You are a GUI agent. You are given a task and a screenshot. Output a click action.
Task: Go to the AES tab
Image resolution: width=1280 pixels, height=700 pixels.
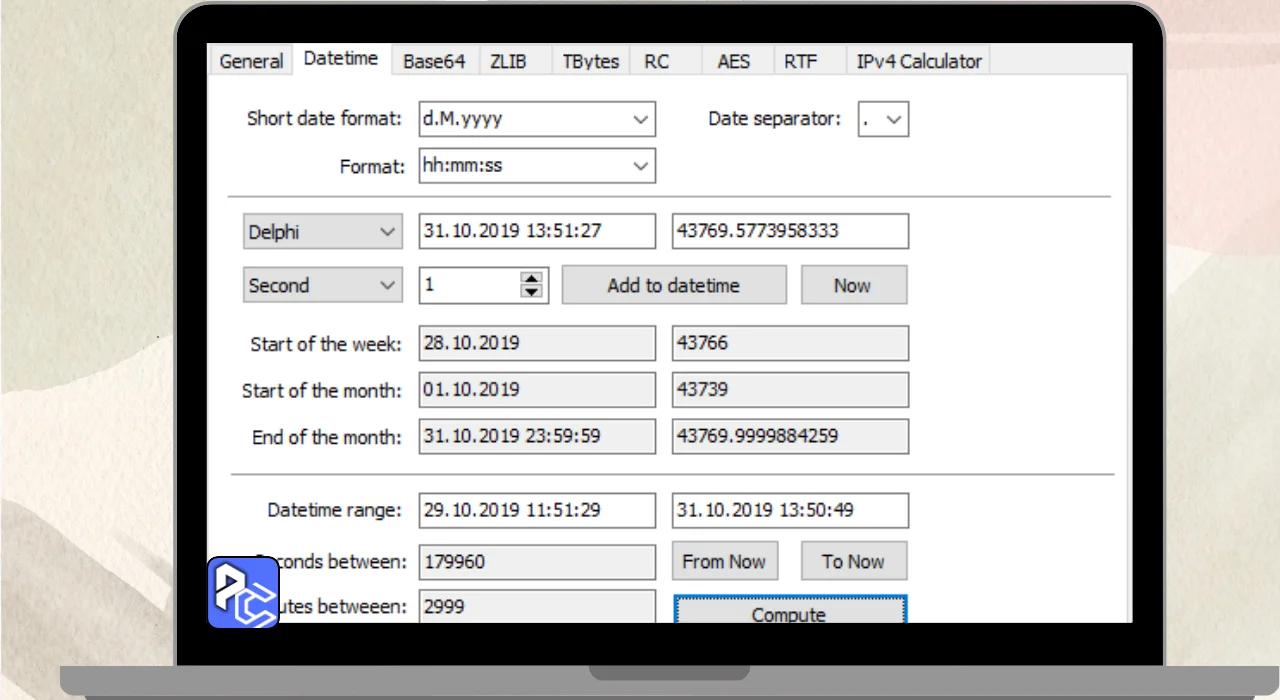(x=733, y=61)
